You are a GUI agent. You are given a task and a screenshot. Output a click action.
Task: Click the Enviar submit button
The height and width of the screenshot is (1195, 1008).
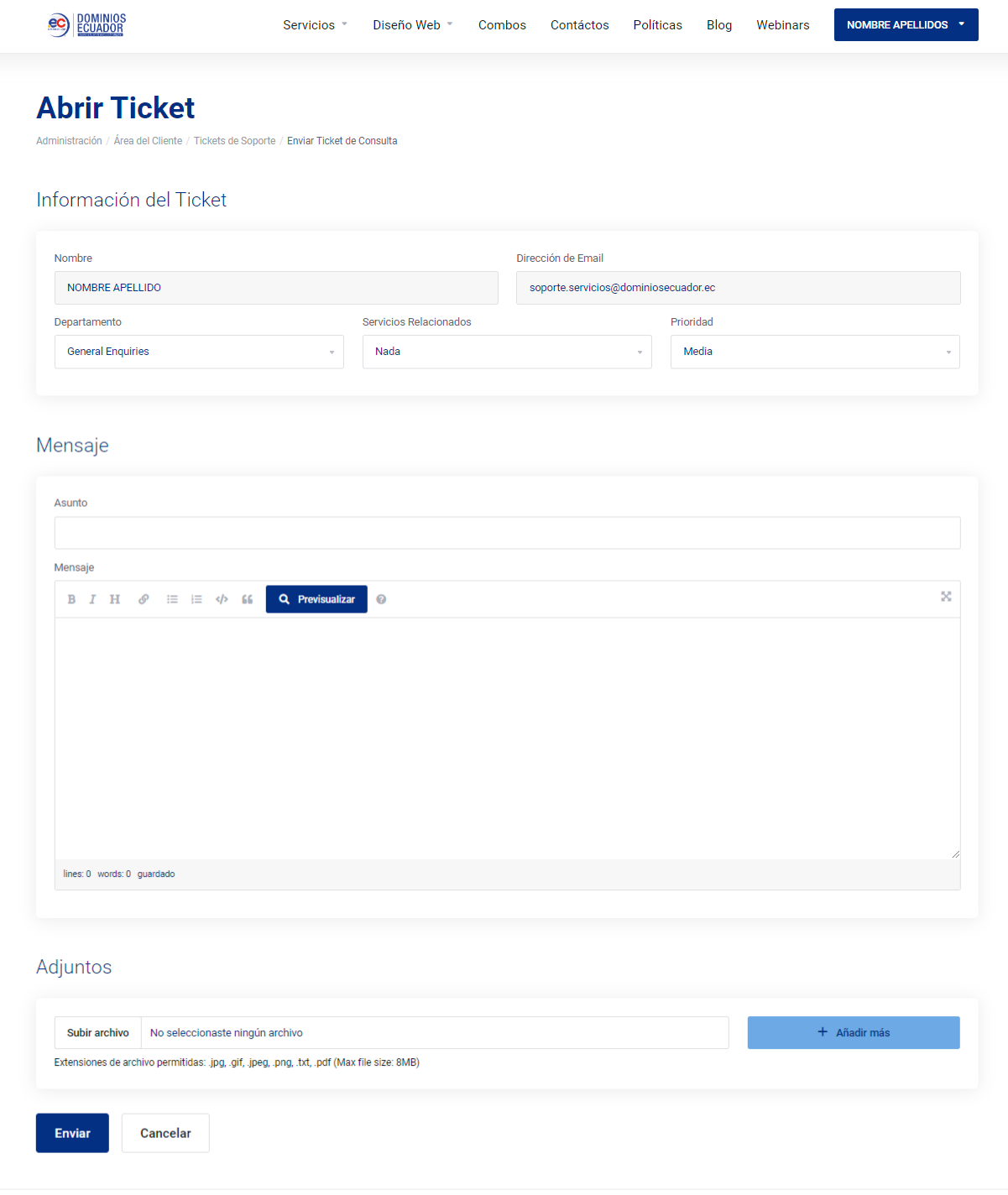[72, 1133]
